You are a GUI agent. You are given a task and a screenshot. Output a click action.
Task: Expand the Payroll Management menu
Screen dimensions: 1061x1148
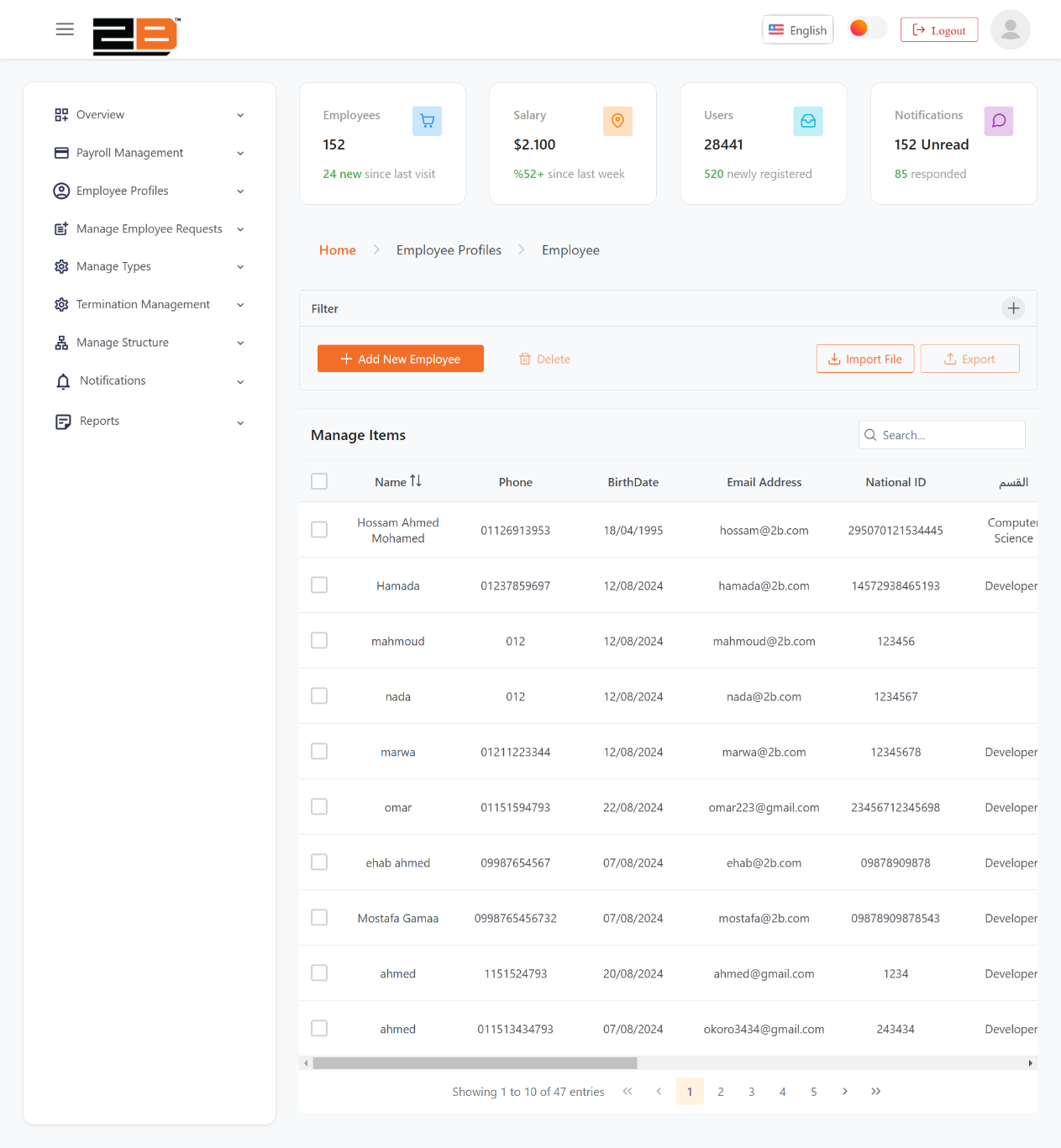(149, 153)
